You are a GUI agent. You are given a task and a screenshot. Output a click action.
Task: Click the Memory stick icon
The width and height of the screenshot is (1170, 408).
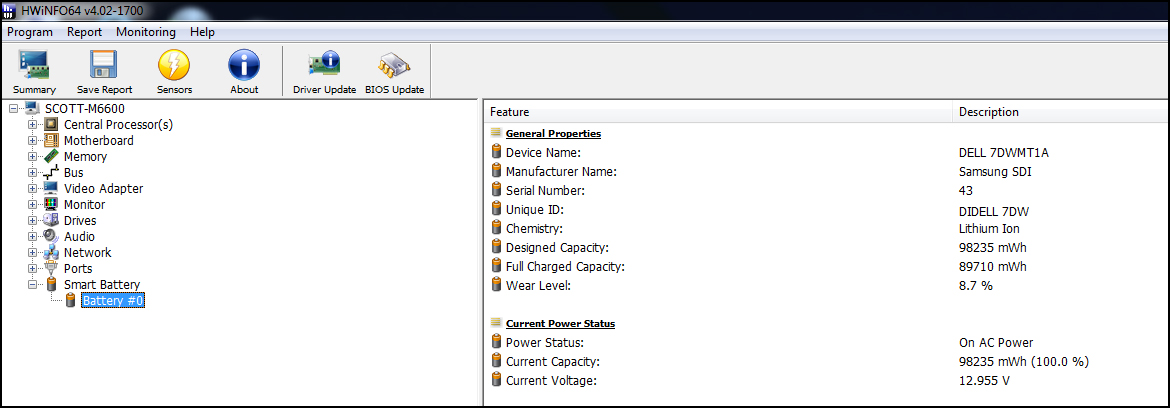tap(51, 157)
